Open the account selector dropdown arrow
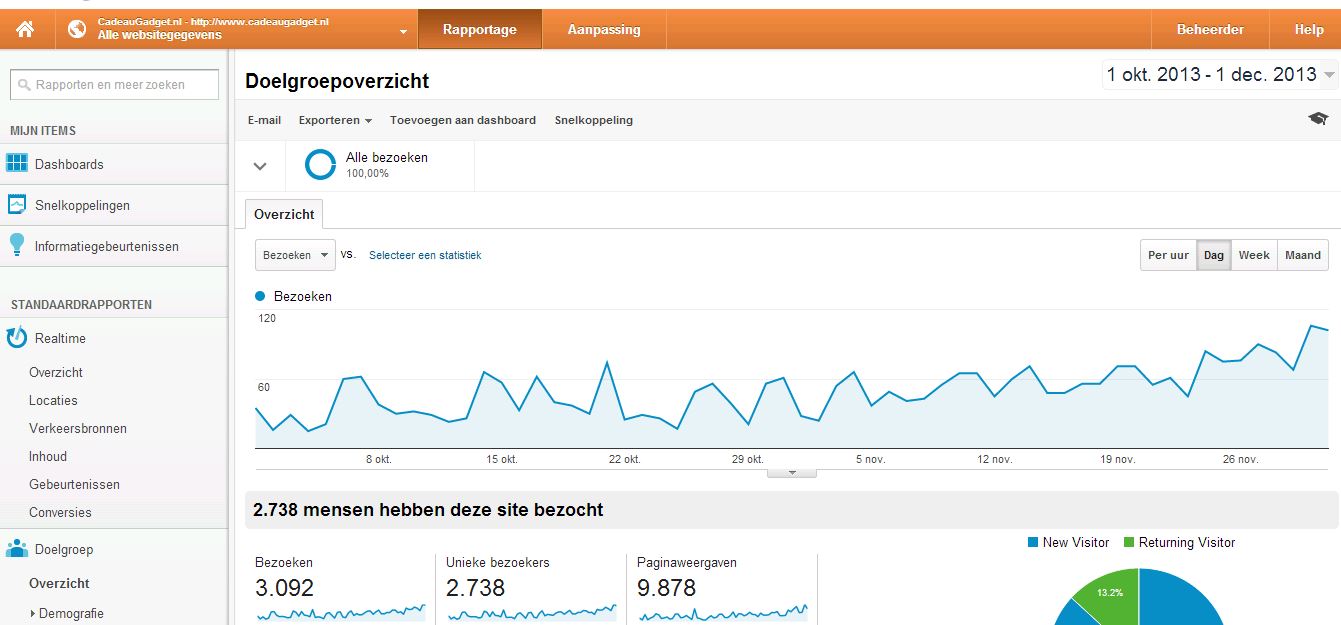This screenshot has height=625, width=1341. [403, 32]
